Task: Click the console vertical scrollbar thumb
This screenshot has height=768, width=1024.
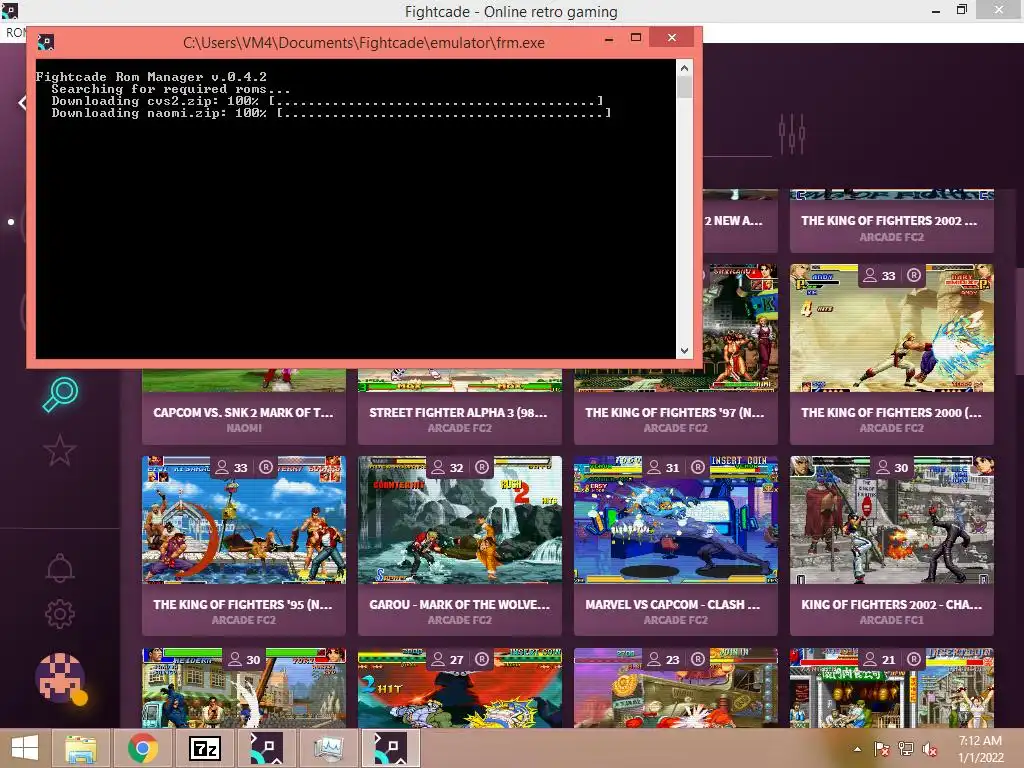Action: coord(684,87)
